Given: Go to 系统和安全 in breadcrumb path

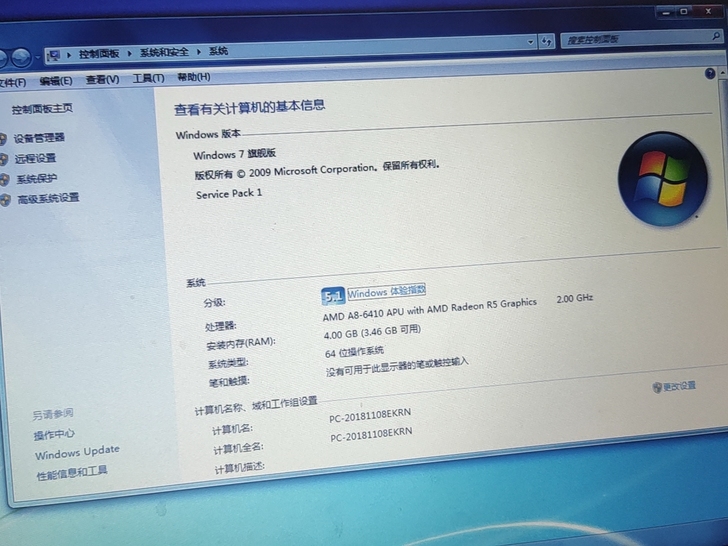Looking at the screenshot, I should (x=164, y=52).
